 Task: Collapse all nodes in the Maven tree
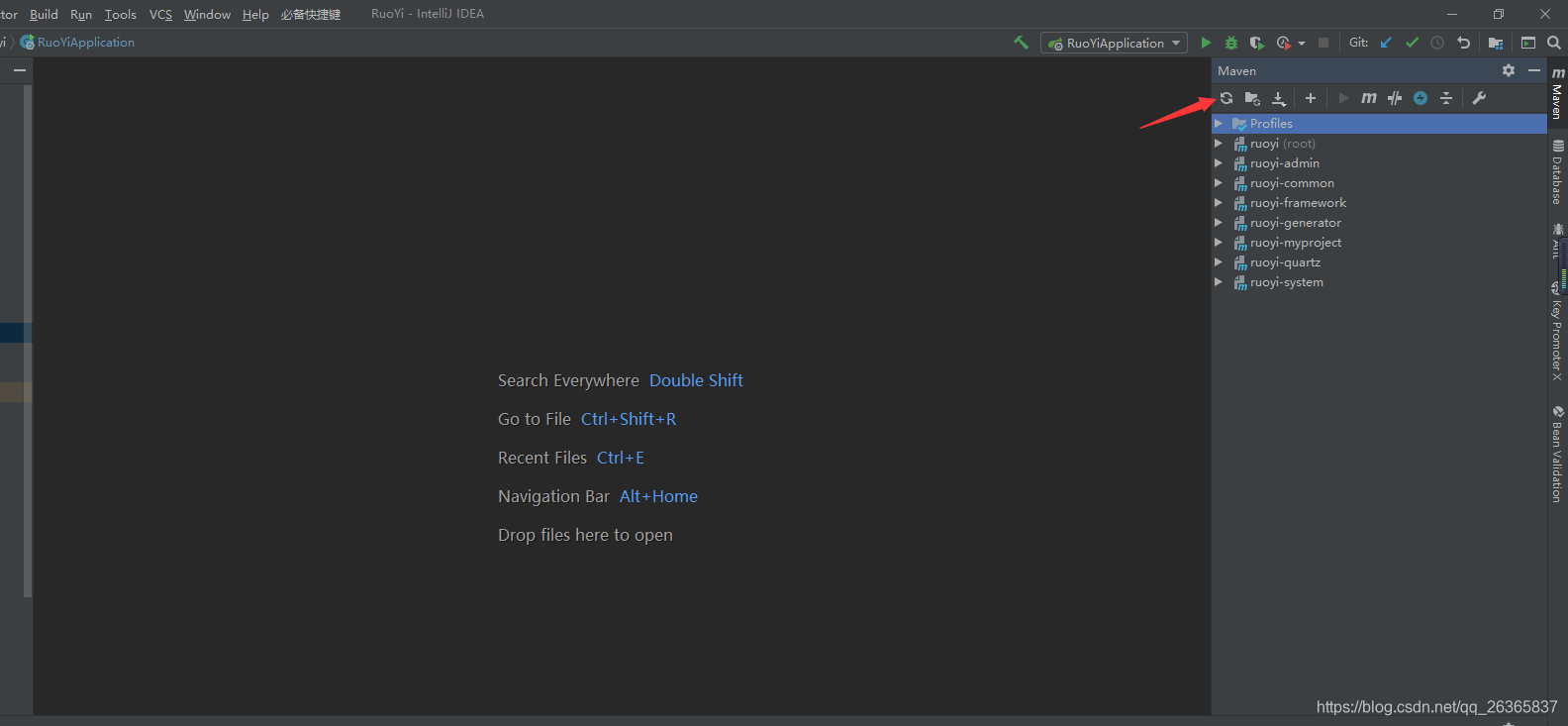tap(1446, 98)
